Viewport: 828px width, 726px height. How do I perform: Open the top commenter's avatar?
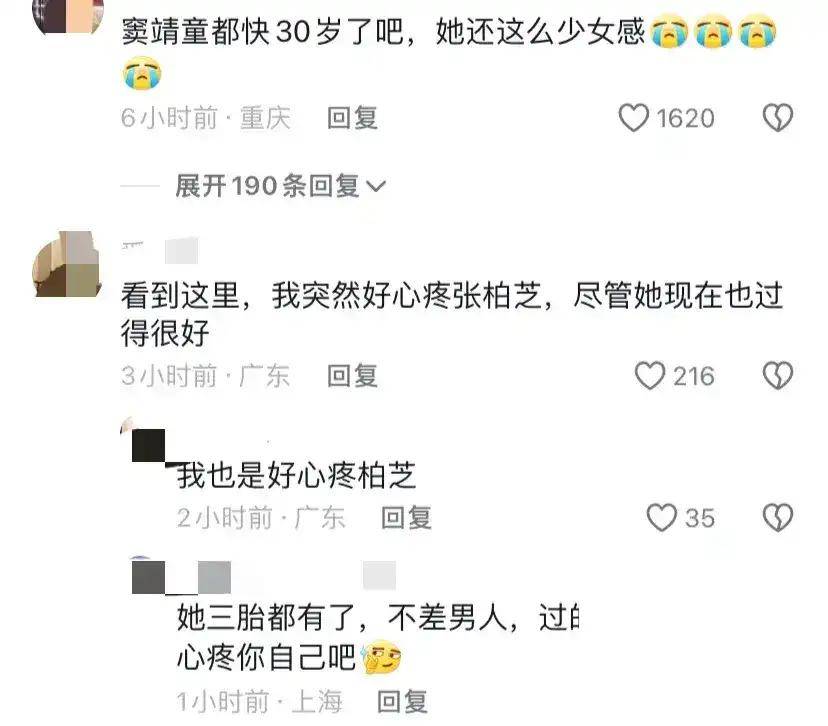(68, 16)
